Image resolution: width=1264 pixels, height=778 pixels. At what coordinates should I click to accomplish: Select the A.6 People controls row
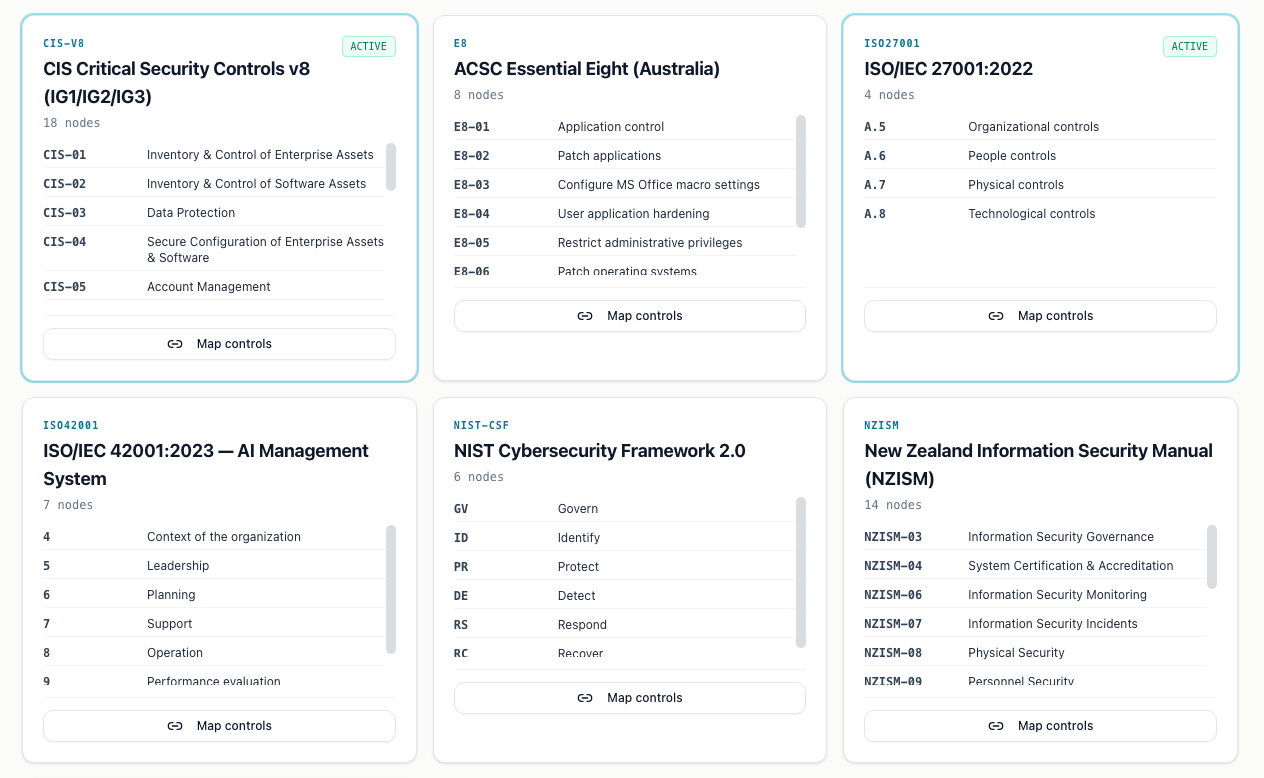click(x=1040, y=156)
